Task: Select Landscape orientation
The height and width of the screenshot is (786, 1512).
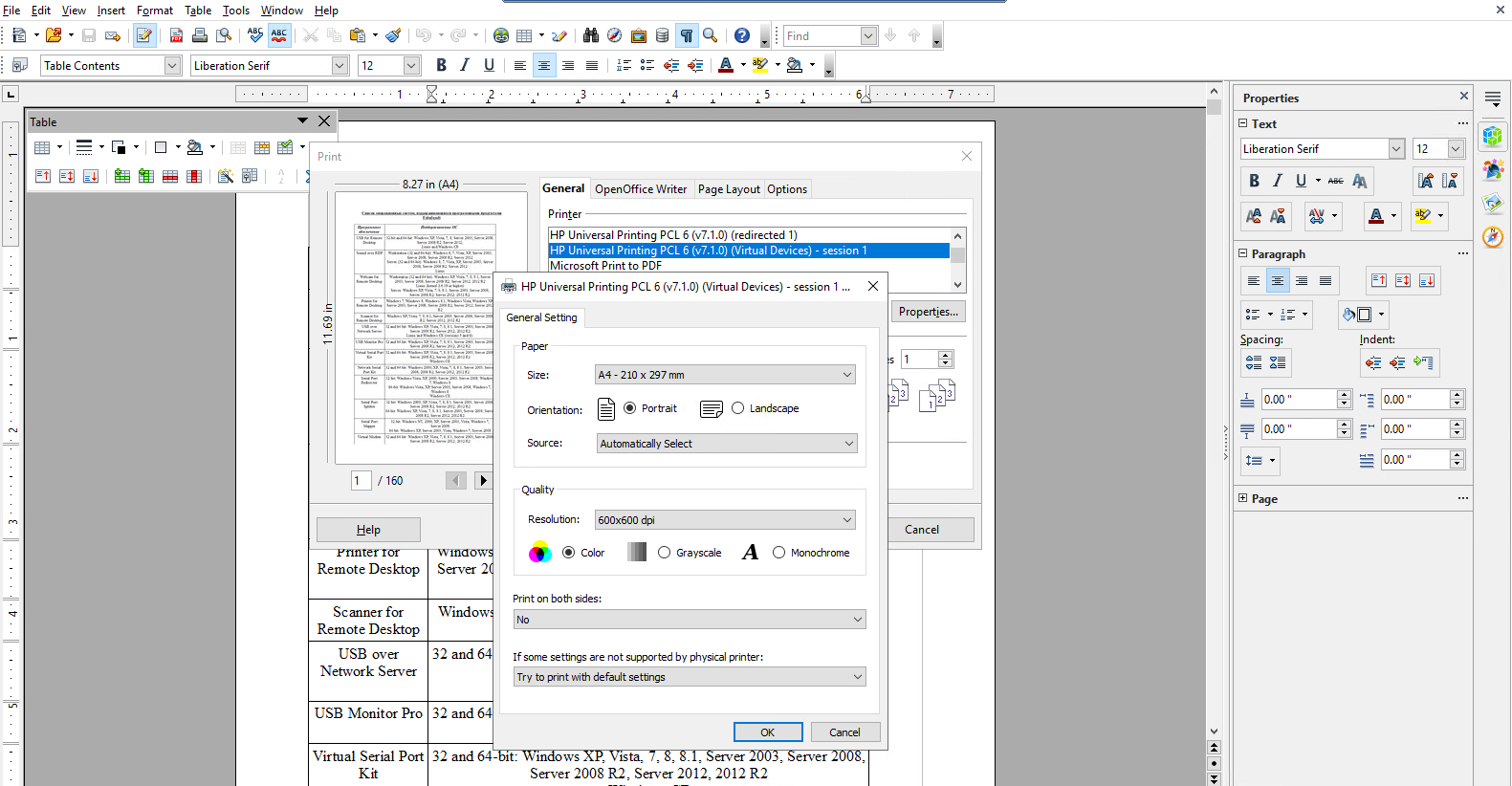Action: click(737, 408)
